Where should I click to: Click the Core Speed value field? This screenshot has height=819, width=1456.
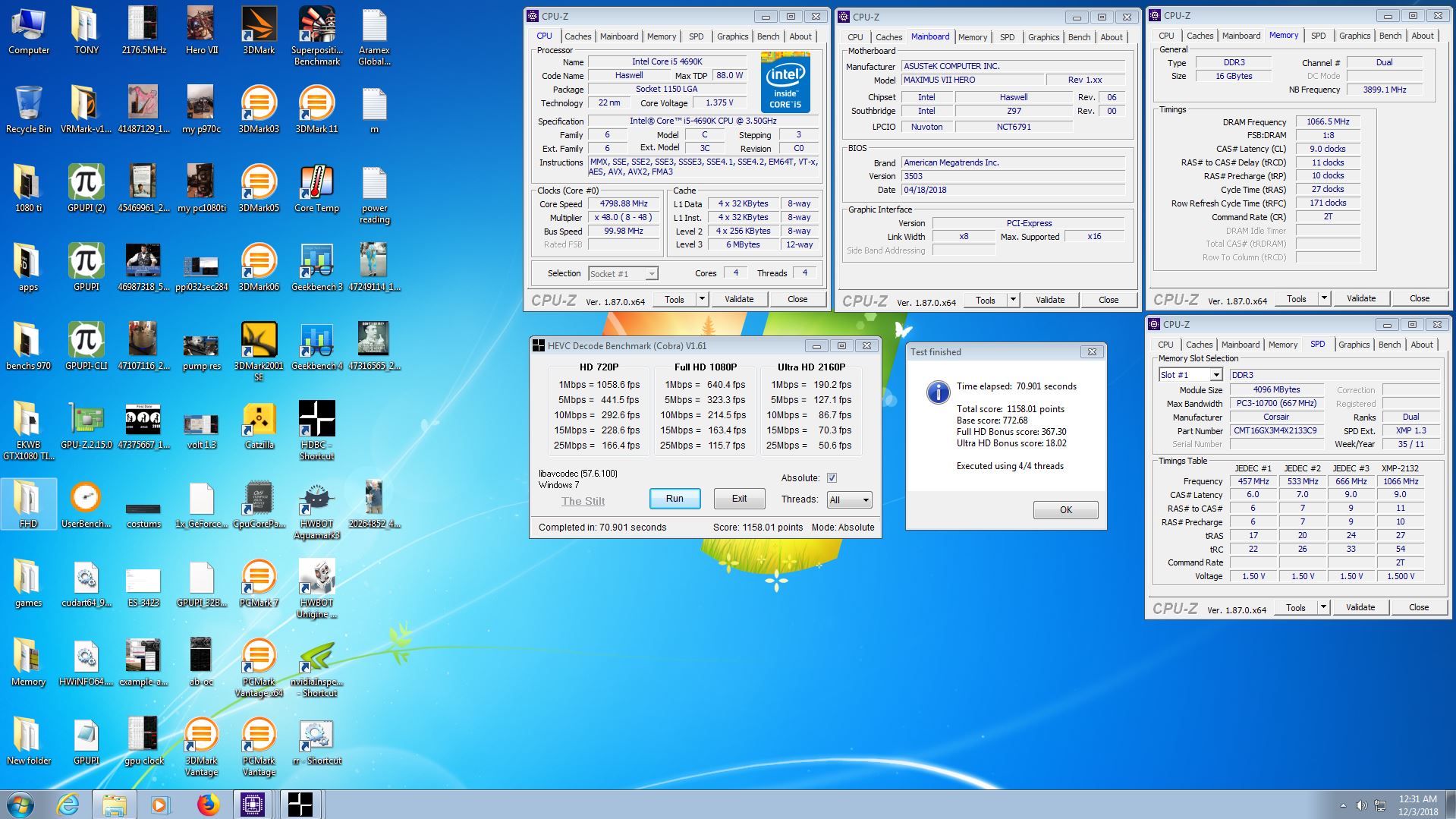pyautogui.click(x=624, y=204)
